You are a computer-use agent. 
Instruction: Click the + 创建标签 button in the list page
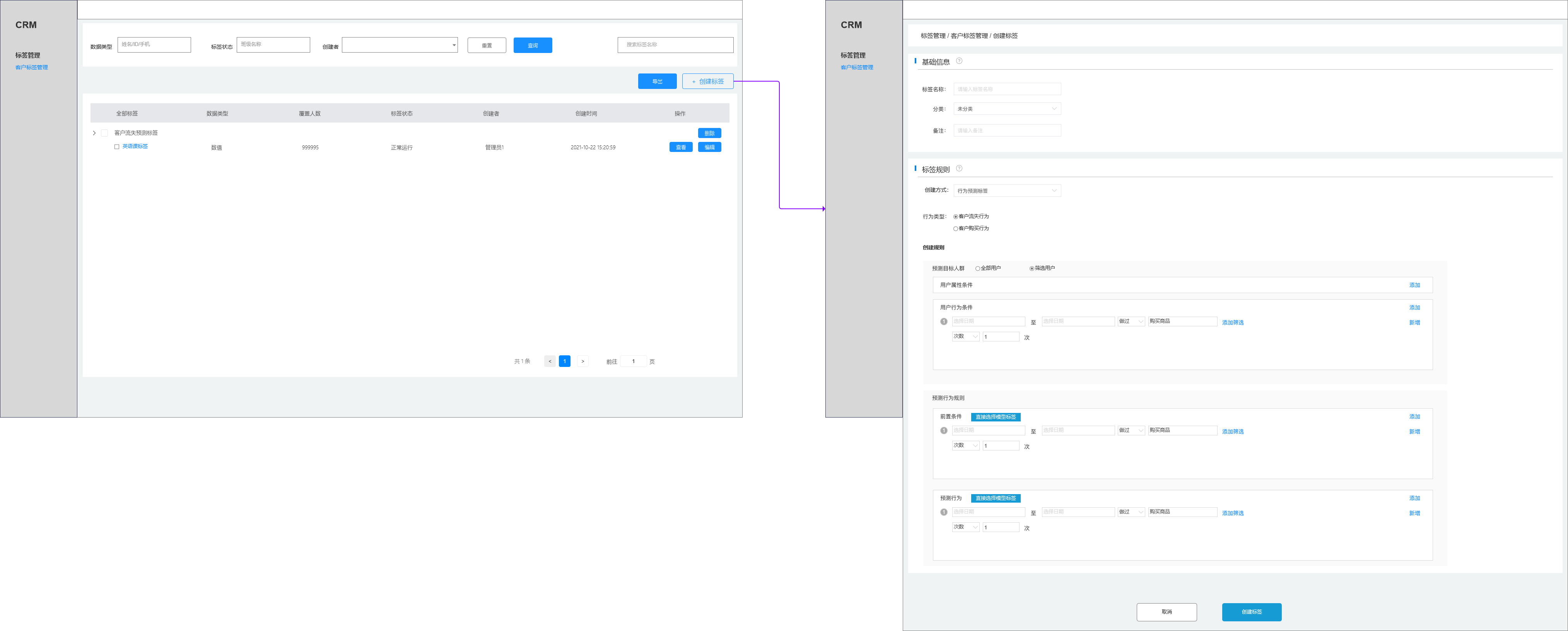pos(708,82)
